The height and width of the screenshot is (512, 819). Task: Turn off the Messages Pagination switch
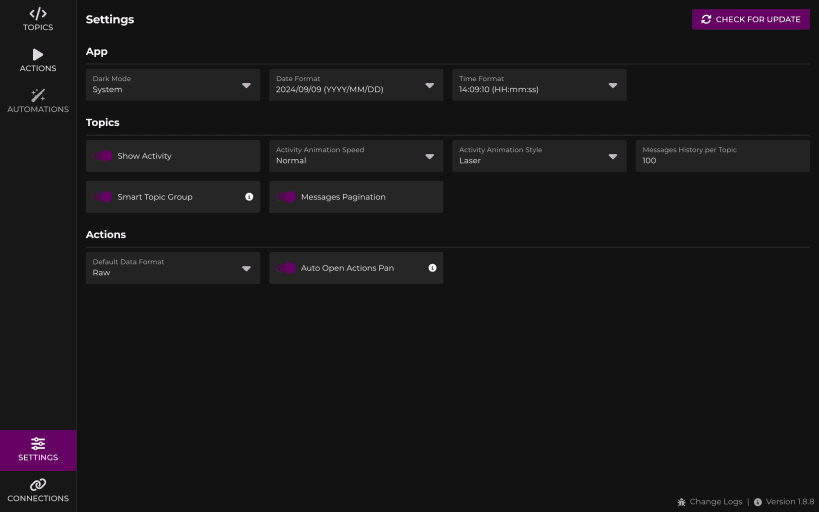click(x=286, y=197)
